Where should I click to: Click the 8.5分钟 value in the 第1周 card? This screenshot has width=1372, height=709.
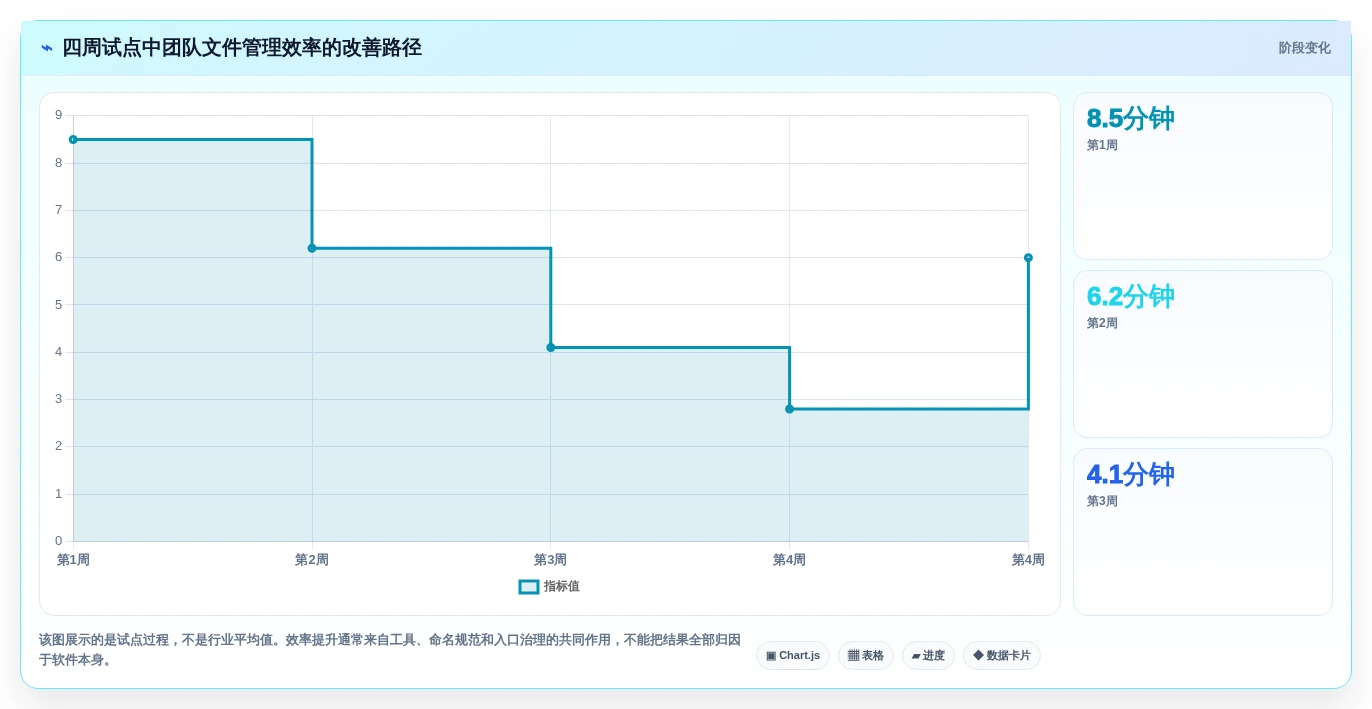click(x=1130, y=119)
